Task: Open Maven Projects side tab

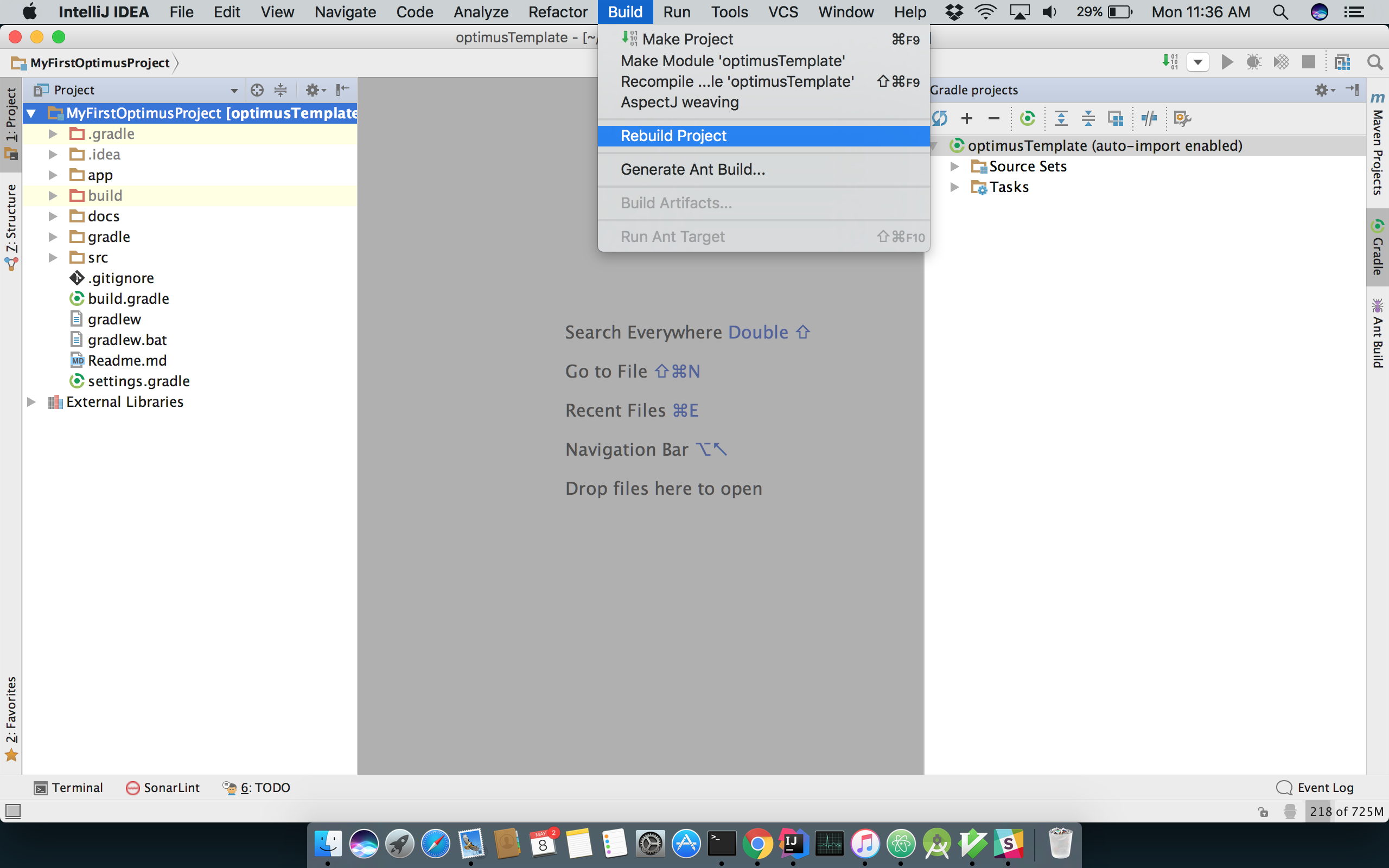Action: (x=1377, y=144)
